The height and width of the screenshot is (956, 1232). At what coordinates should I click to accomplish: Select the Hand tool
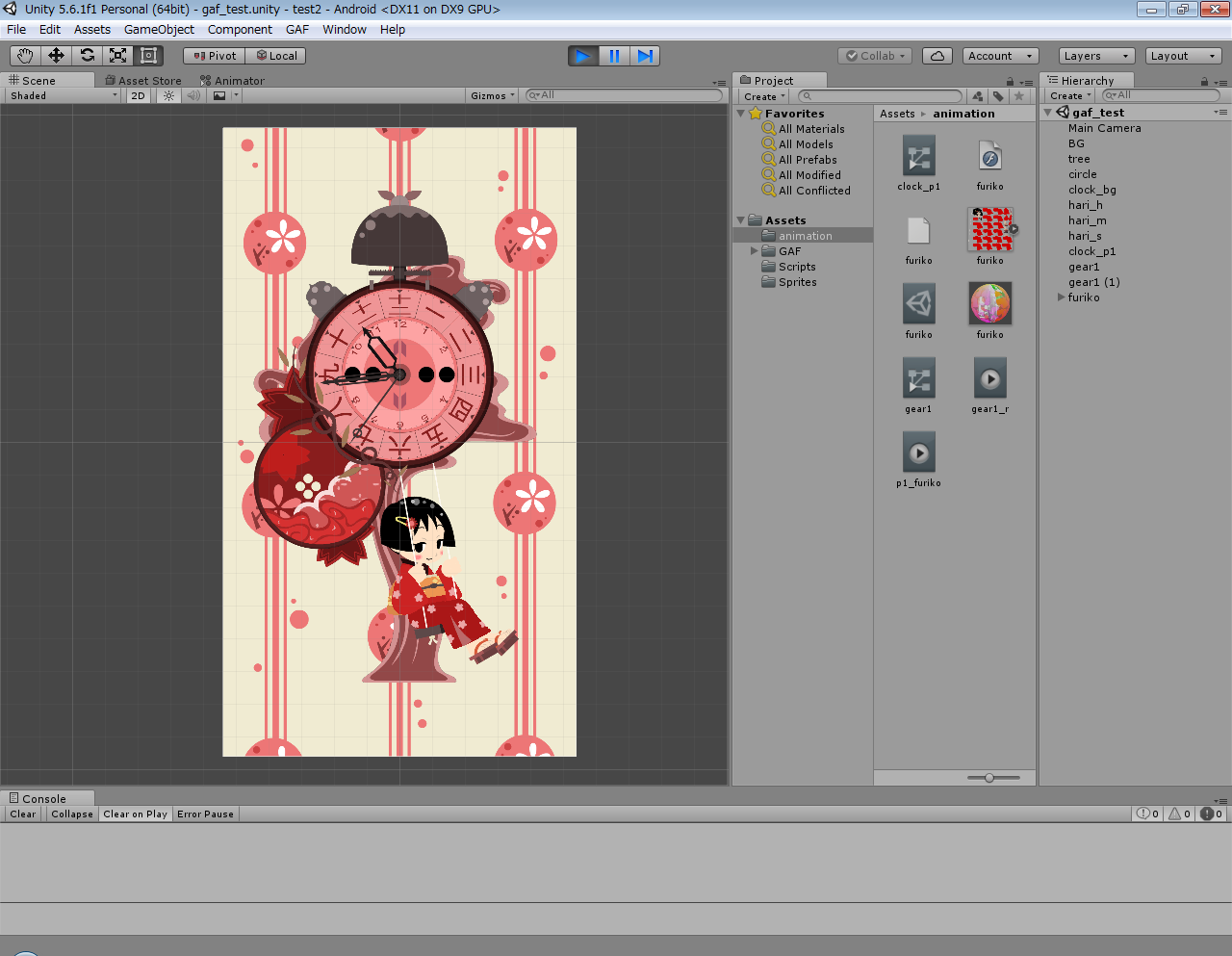coord(25,56)
